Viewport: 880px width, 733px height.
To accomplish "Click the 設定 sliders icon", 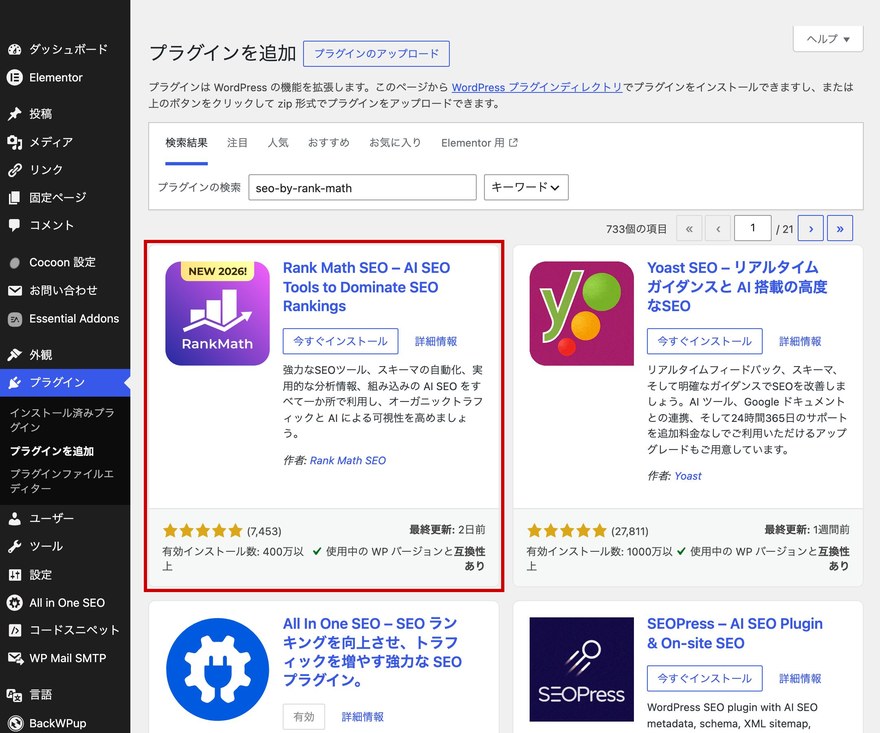I will pos(15,575).
